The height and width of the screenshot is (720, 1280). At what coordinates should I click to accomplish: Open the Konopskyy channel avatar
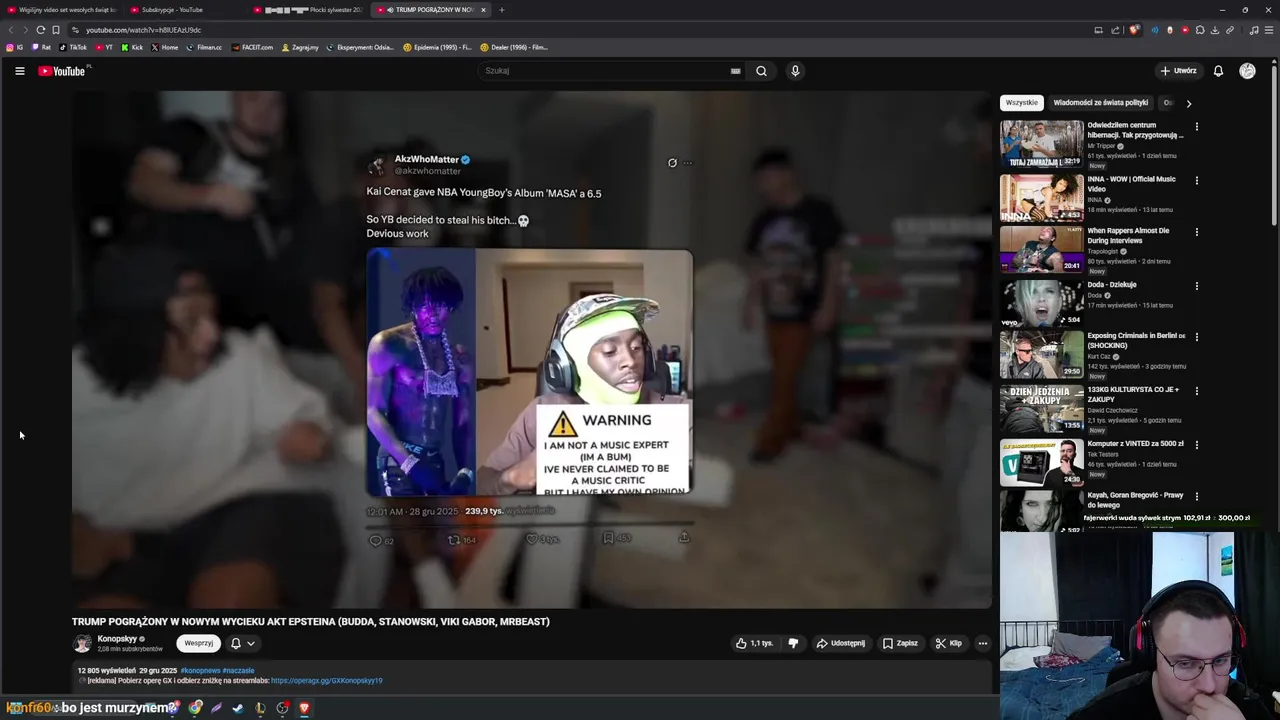pos(82,643)
